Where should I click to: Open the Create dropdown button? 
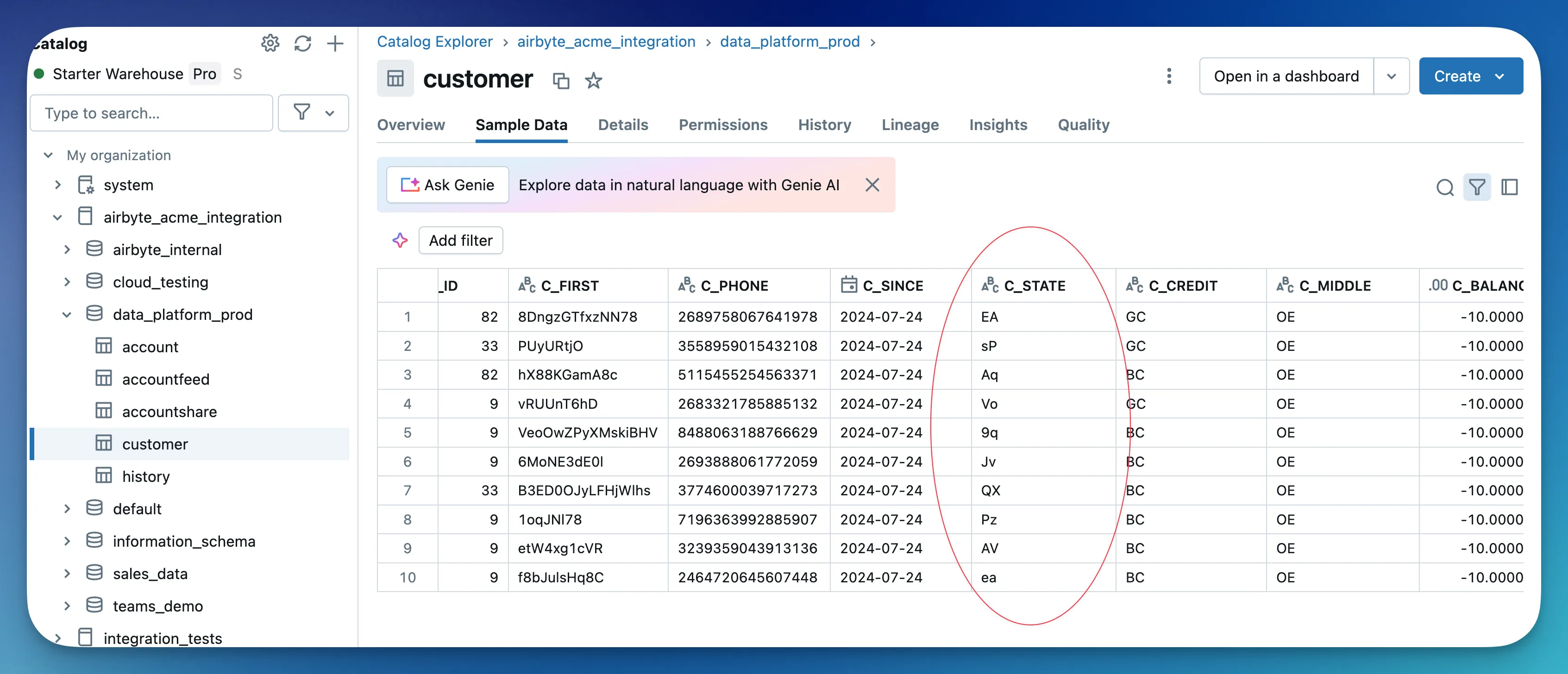coord(1470,76)
